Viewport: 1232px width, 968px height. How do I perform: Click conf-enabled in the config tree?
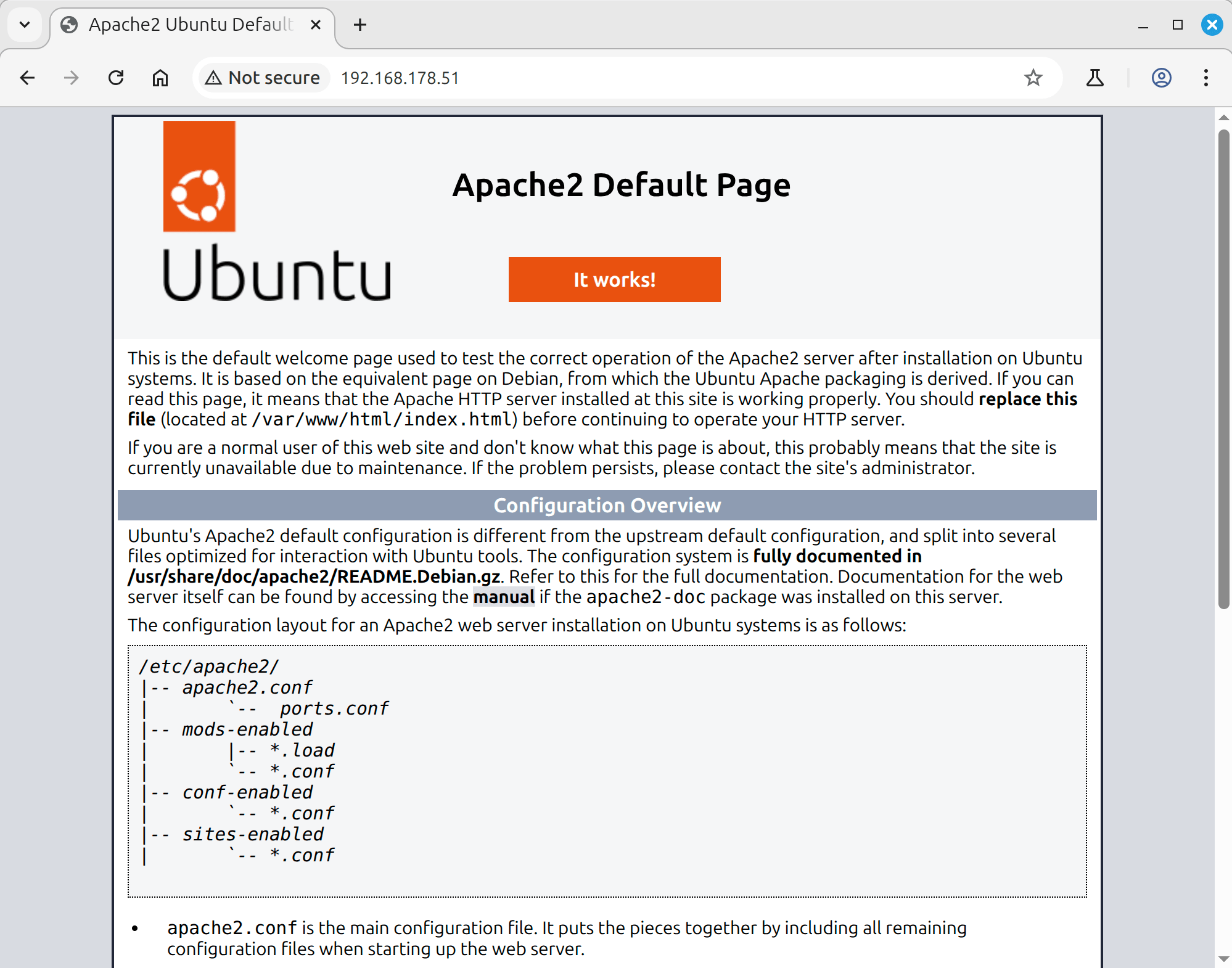pyautogui.click(x=247, y=792)
